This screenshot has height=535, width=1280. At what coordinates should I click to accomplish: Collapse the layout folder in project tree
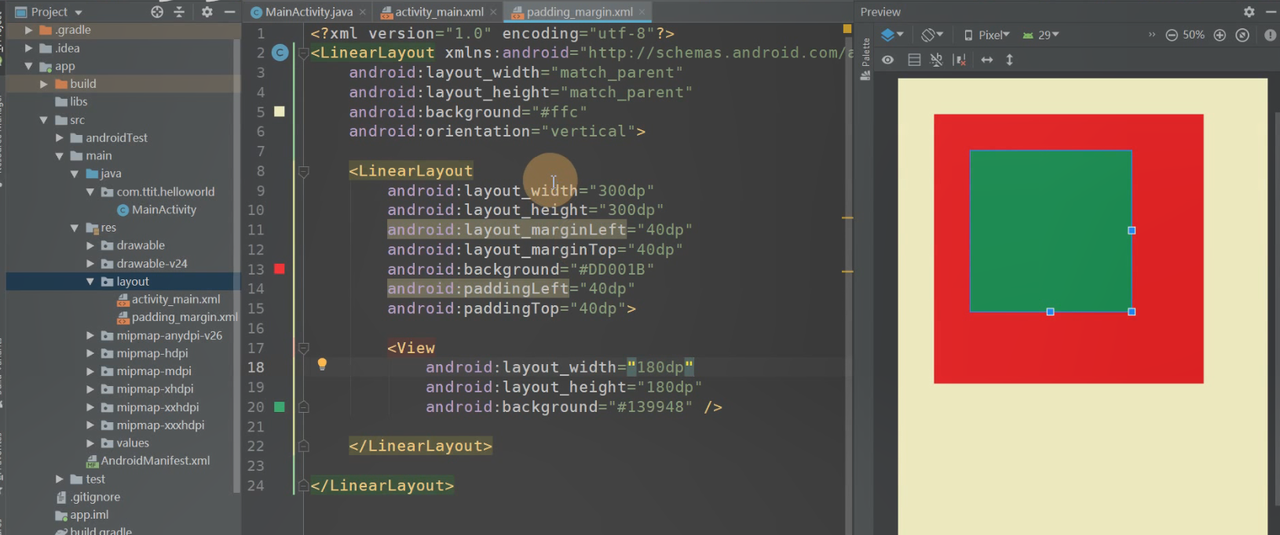[x=91, y=282]
